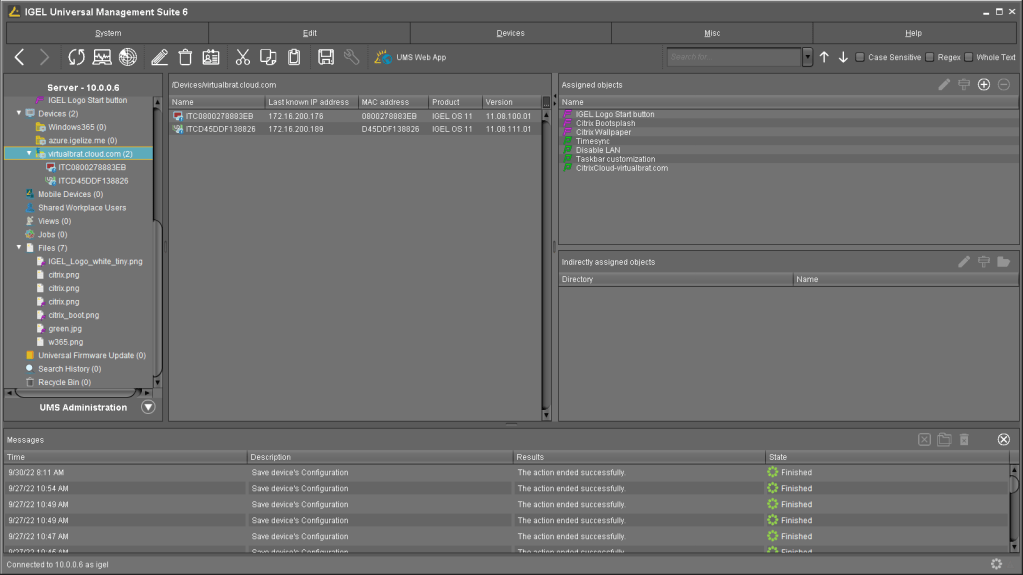Click the scissors Cut icon
This screenshot has height=575, width=1023.
point(242,57)
